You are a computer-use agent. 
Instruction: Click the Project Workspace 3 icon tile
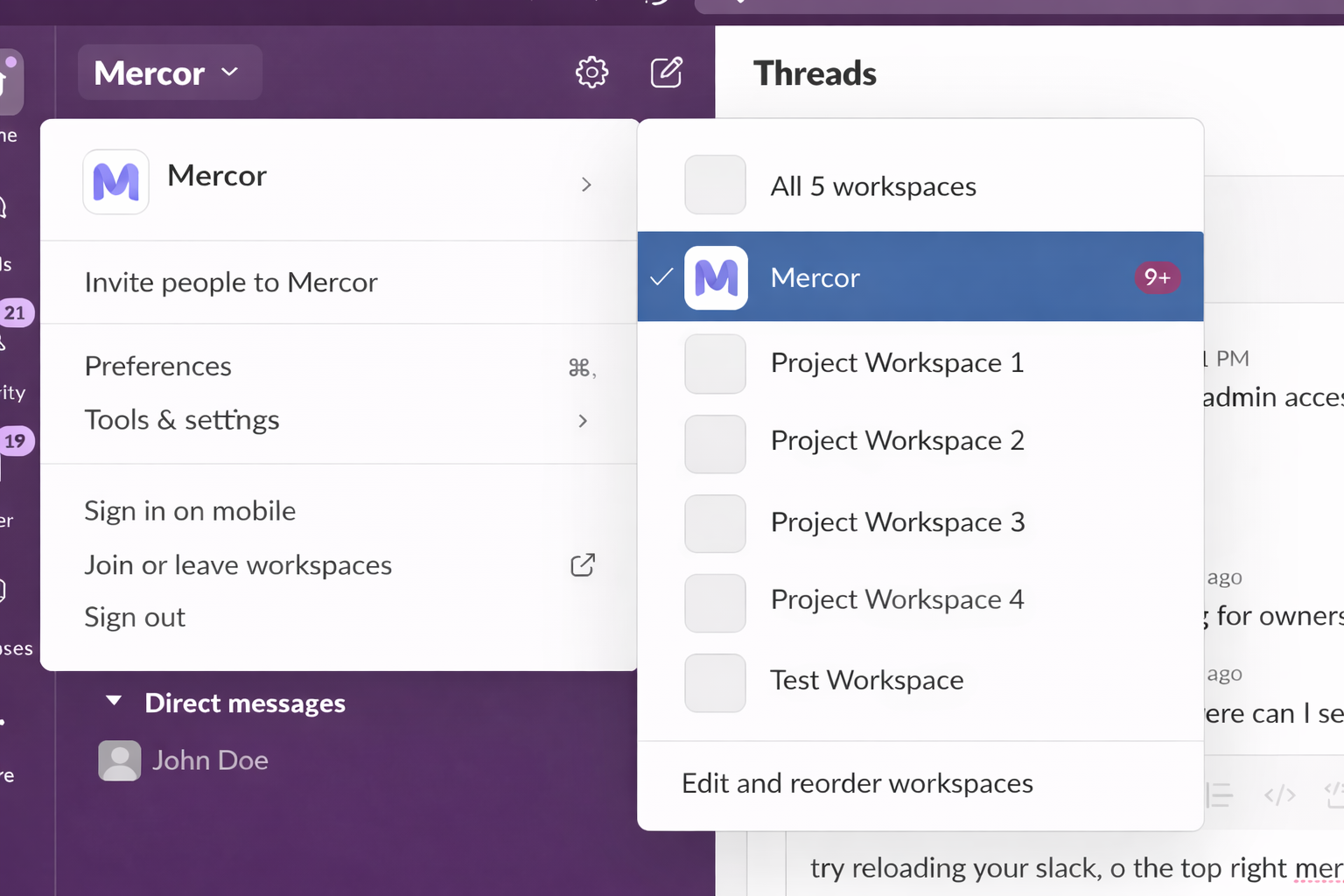tap(715, 523)
